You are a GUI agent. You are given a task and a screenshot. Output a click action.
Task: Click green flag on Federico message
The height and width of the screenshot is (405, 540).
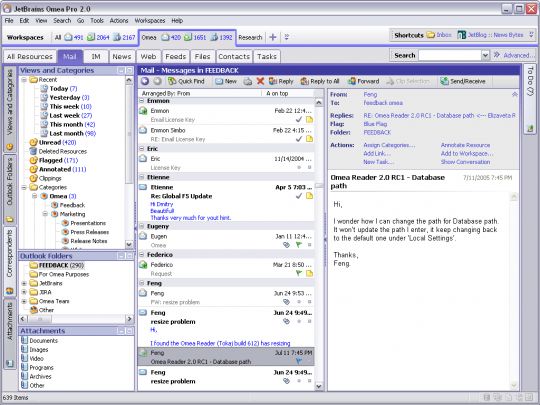[x=299, y=273]
